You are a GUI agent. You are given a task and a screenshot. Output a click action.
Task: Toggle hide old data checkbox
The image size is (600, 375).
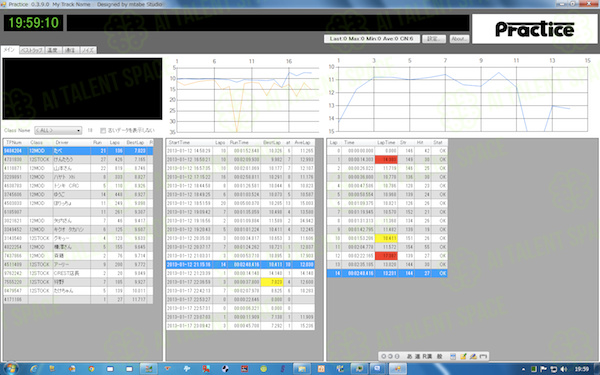point(103,130)
